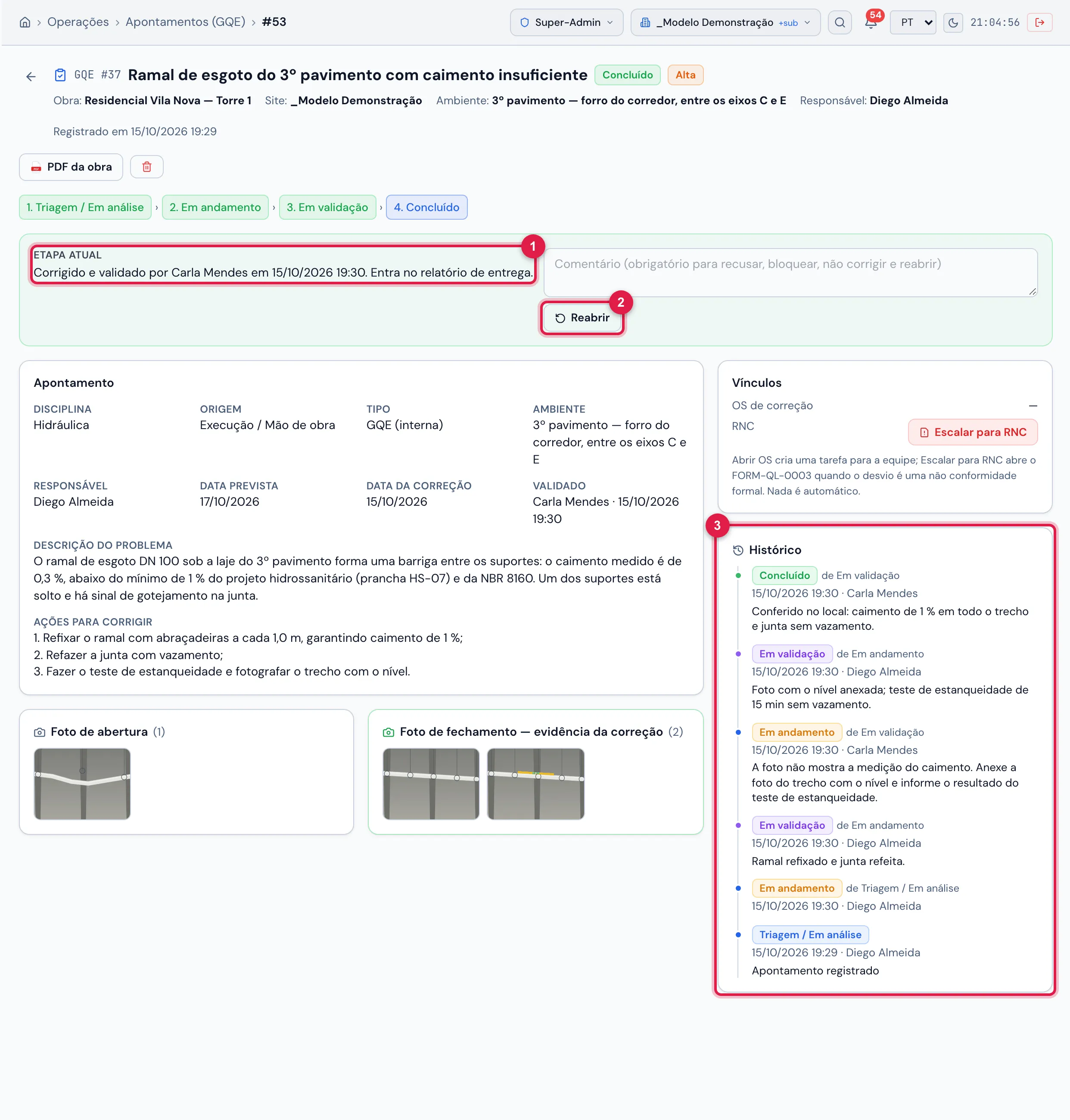Click the camera icon in Foto de abertura
Viewport: 1070px width, 1120px height.
pos(39,732)
